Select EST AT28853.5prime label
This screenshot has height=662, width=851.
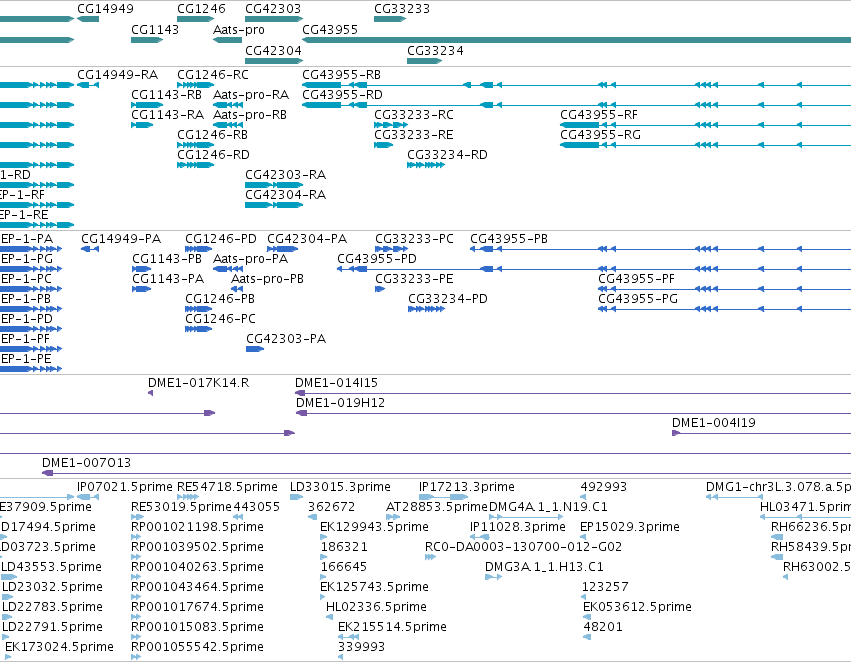pos(437,507)
